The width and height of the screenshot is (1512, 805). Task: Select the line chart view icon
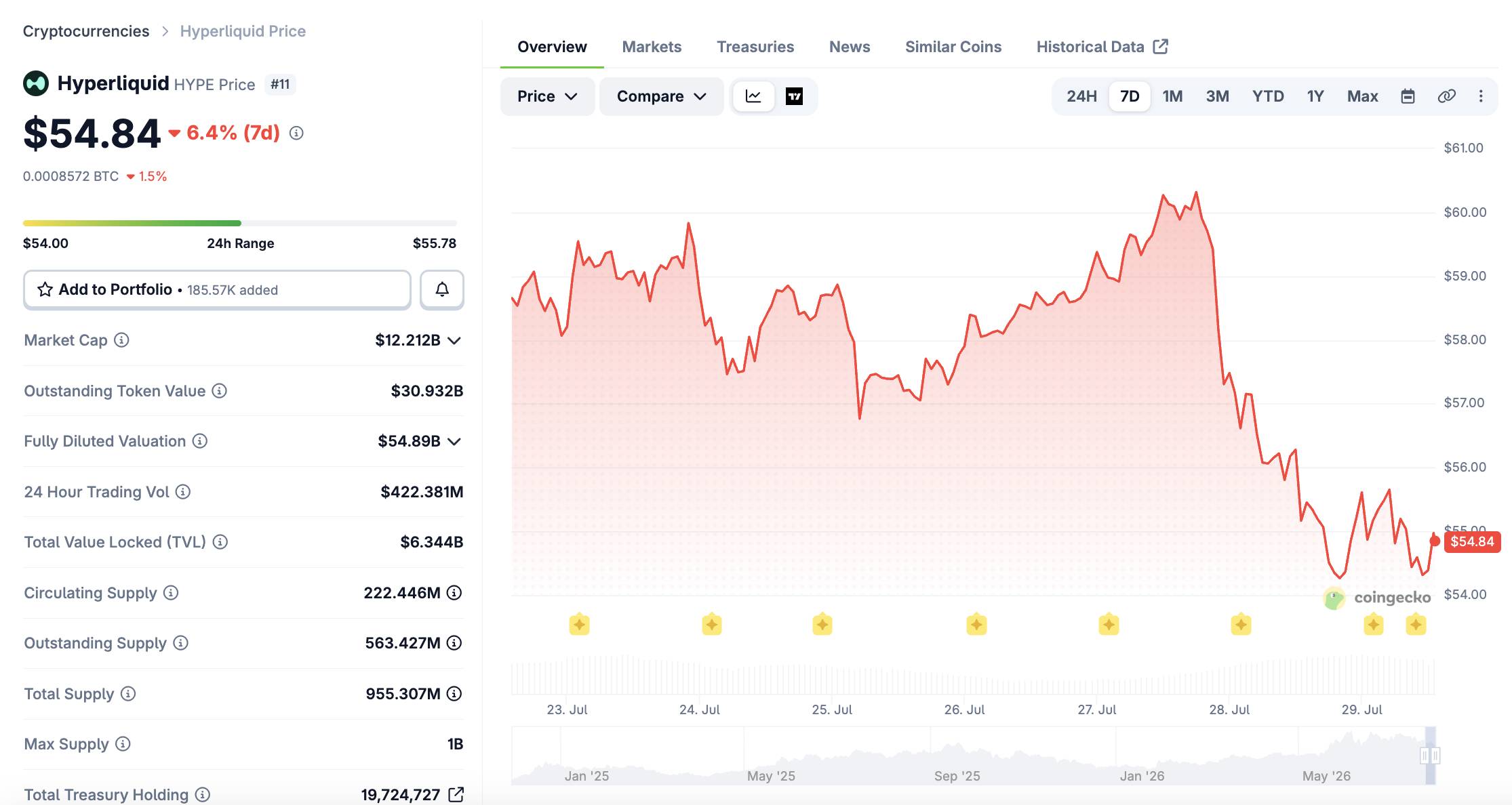tap(753, 96)
